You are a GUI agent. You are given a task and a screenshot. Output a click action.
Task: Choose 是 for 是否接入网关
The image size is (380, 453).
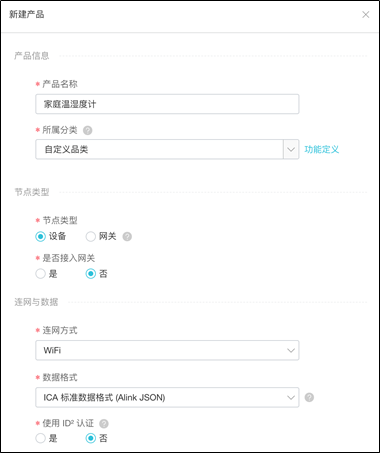point(41,274)
